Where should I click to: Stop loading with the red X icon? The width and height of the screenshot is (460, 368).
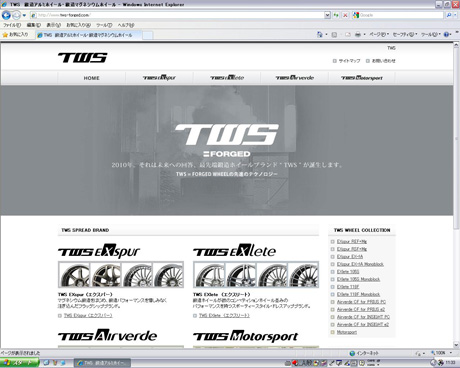pos(345,15)
